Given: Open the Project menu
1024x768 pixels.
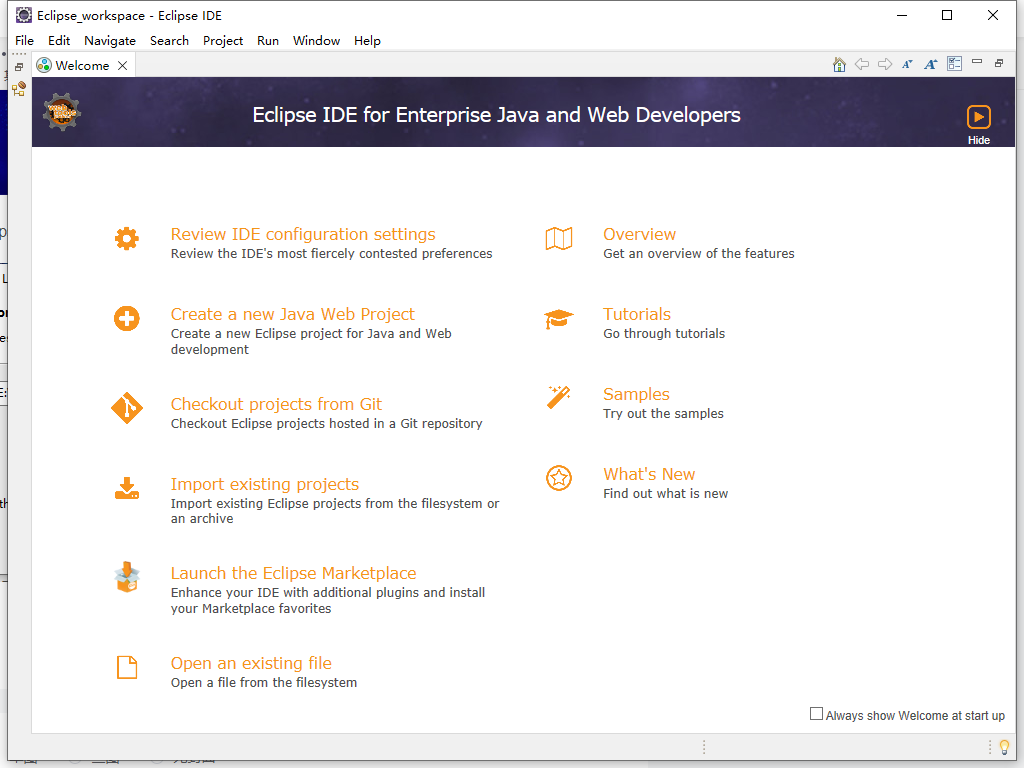Looking at the screenshot, I should (223, 40).
